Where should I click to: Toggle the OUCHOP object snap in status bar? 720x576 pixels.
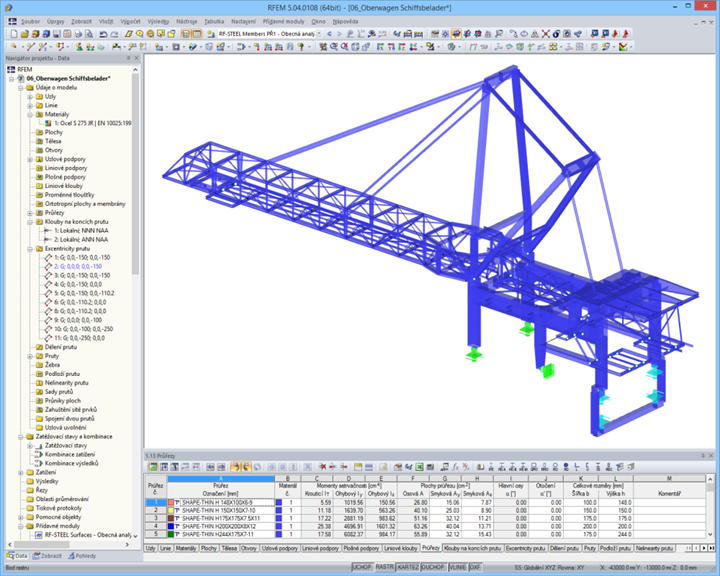point(433,567)
